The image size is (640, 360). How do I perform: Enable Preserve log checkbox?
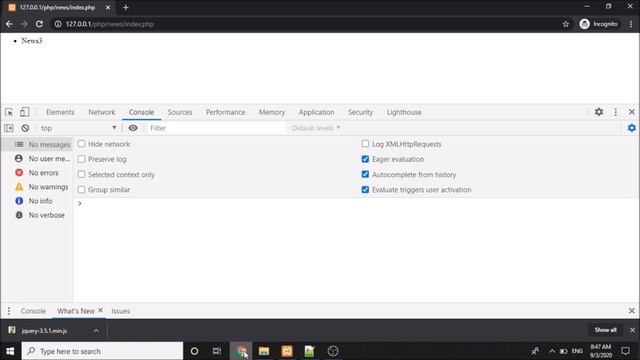[82, 159]
